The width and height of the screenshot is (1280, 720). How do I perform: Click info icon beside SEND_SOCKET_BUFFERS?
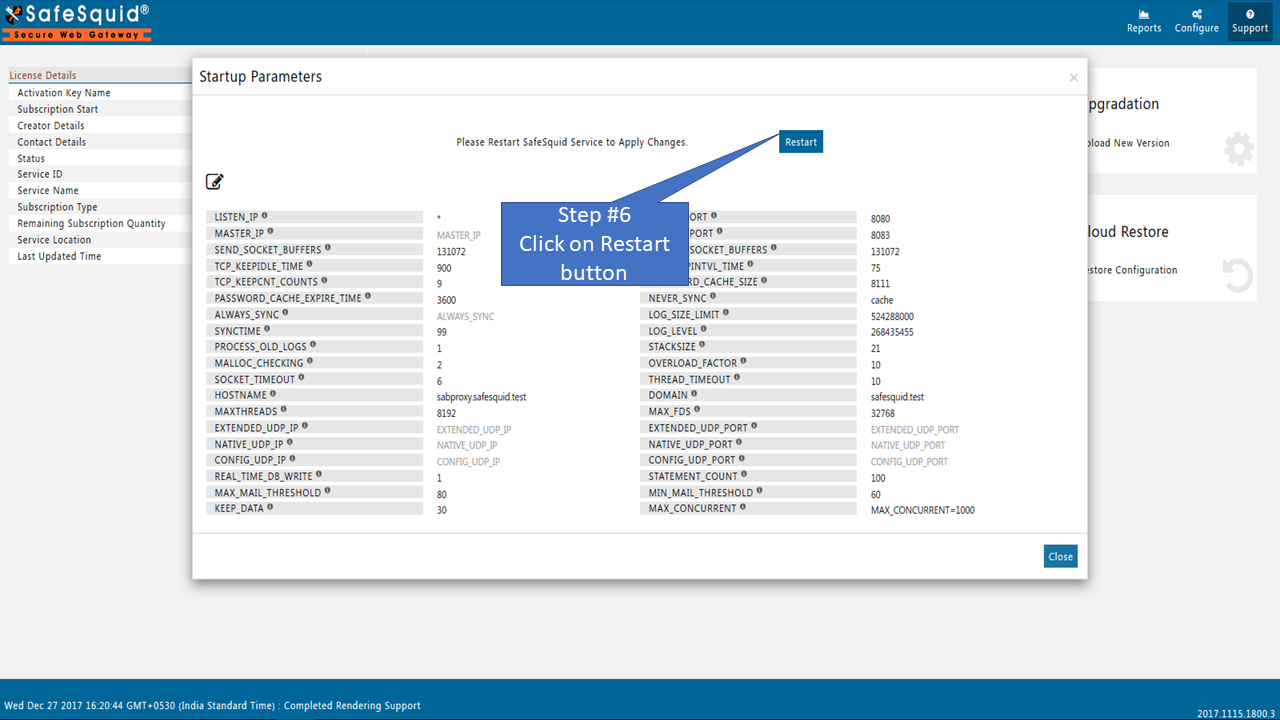coord(327,248)
